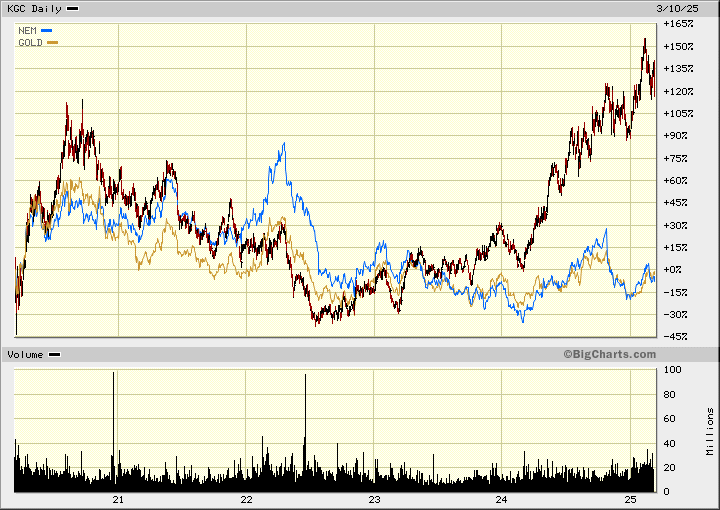Click the 'KGC Daily' chart title
The image size is (720, 510).
34,9
